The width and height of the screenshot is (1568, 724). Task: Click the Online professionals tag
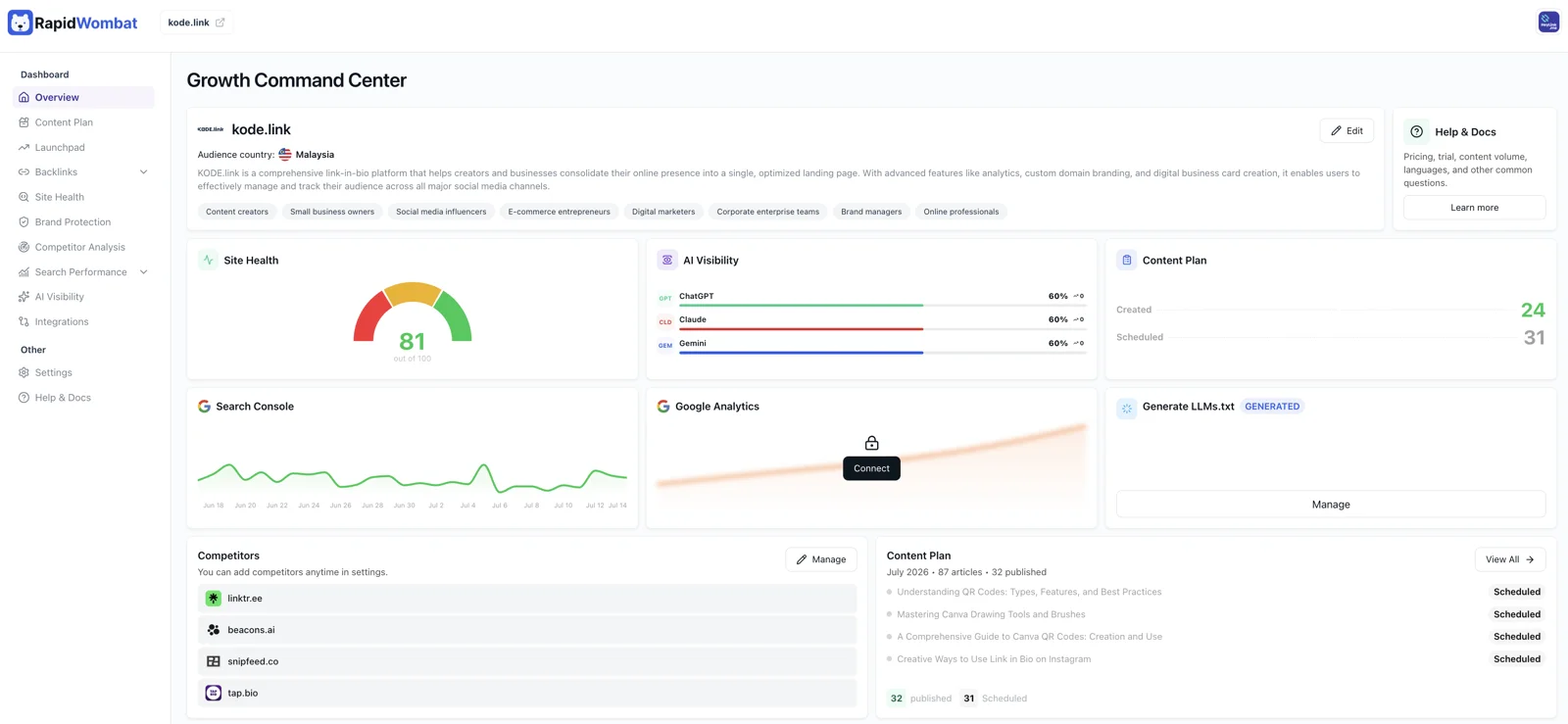961,212
